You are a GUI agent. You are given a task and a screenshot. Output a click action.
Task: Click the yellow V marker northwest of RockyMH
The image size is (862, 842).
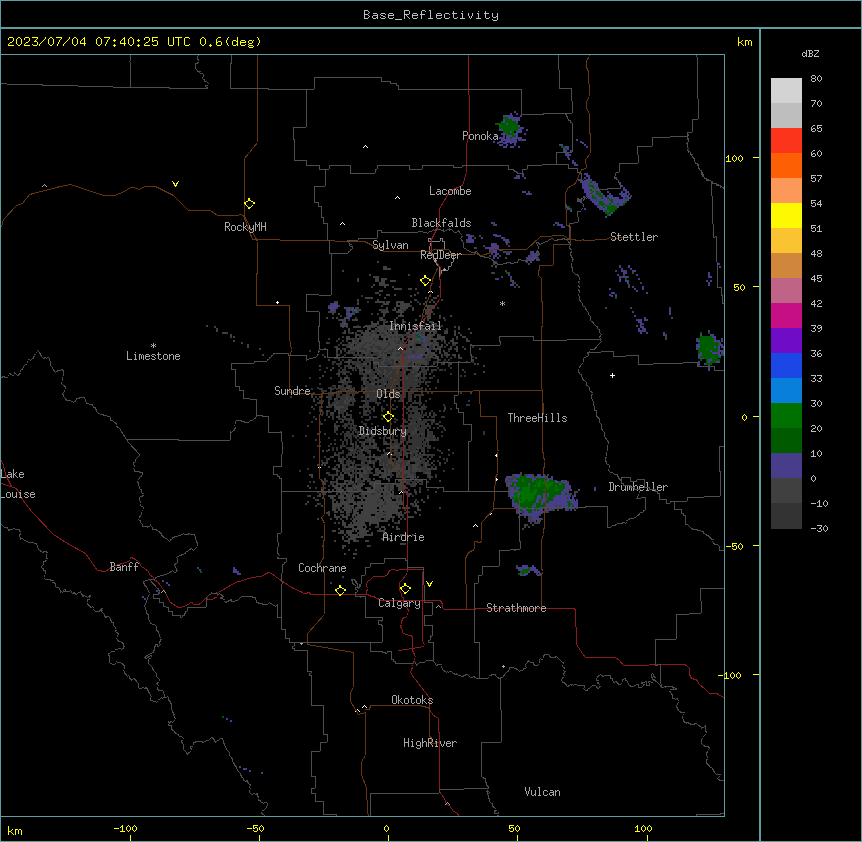(x=175, y=184)
